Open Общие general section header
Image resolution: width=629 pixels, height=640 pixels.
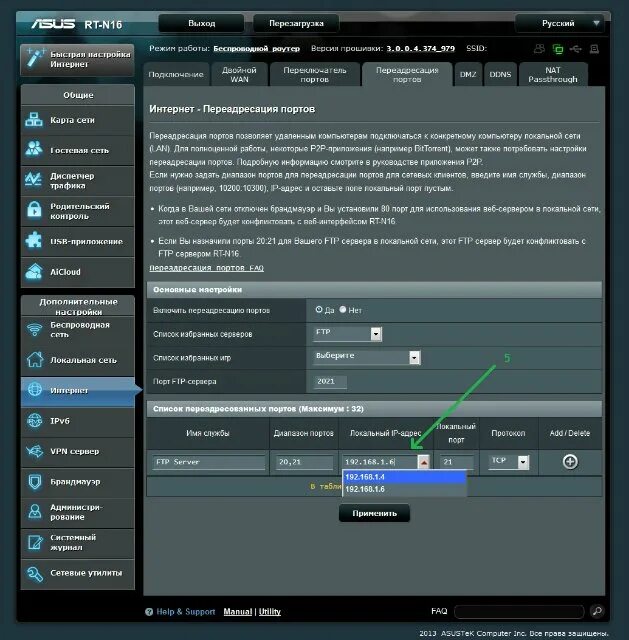[x=78, y=95]
